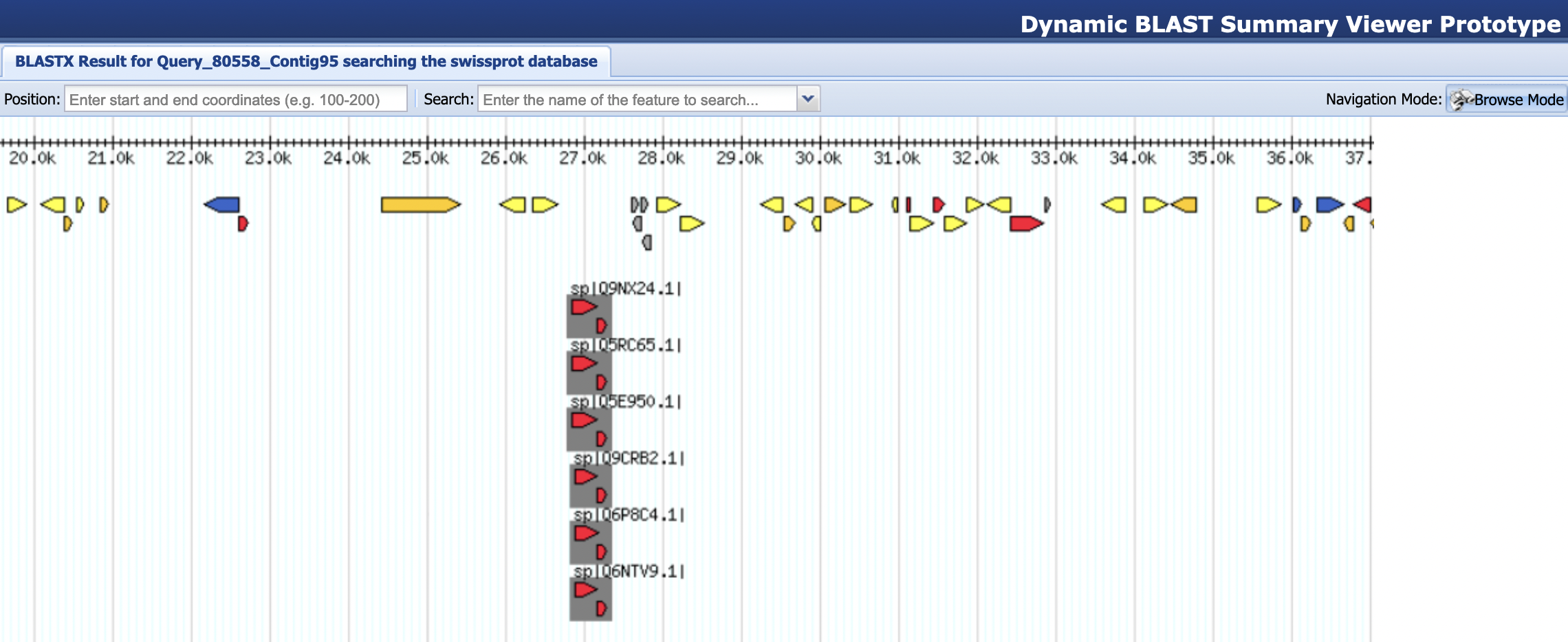The image size is (1568, 642).
Task: Select the large red arrow under sp|Q5RC65.1|
Action: pos(584,363)
